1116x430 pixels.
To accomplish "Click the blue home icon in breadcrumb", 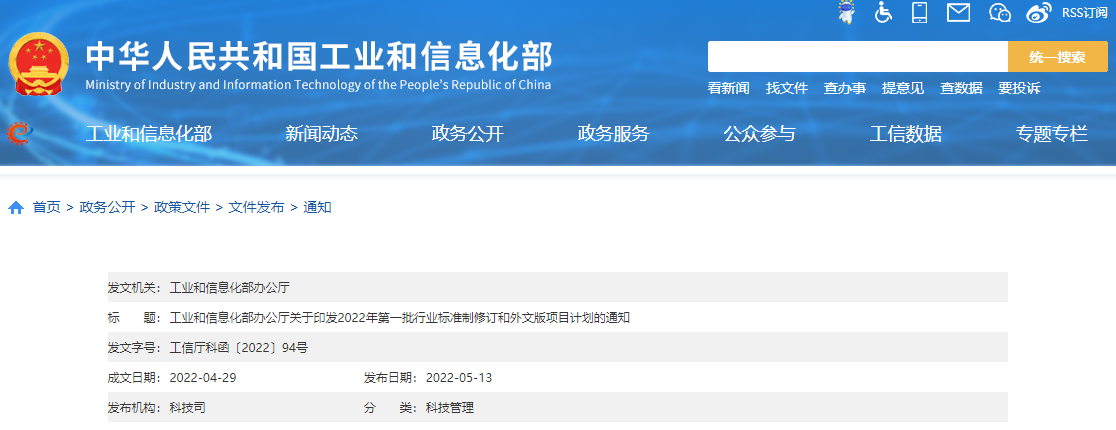I will pos(16,208).
